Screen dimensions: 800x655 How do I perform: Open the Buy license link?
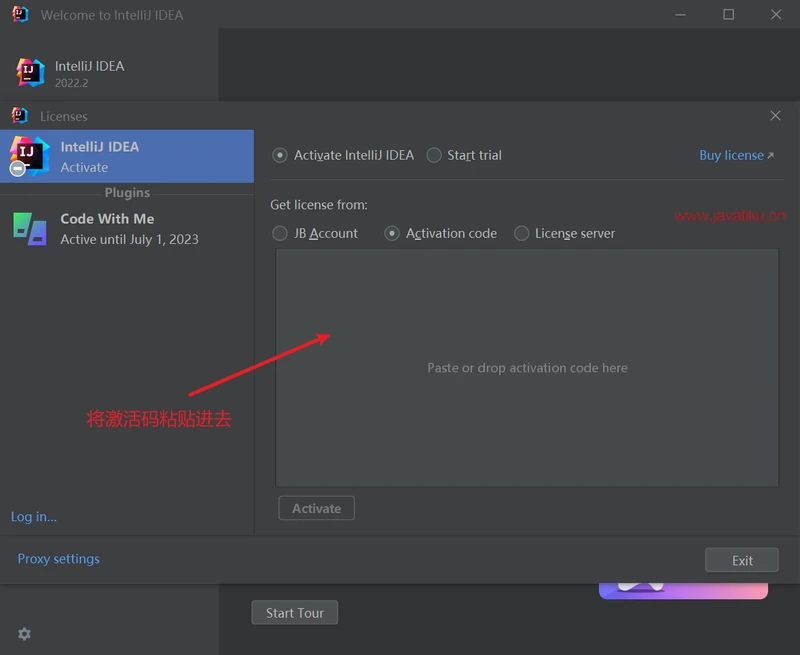736,156
